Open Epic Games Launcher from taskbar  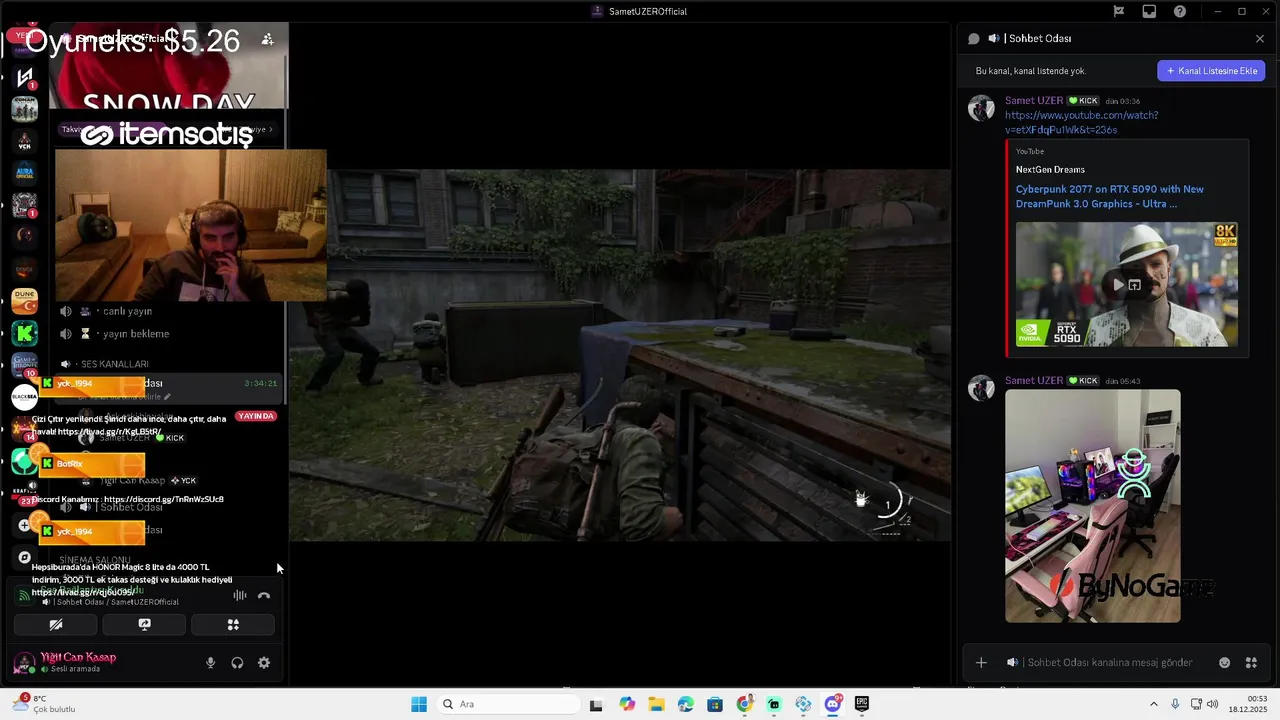[x=862, y=704]
